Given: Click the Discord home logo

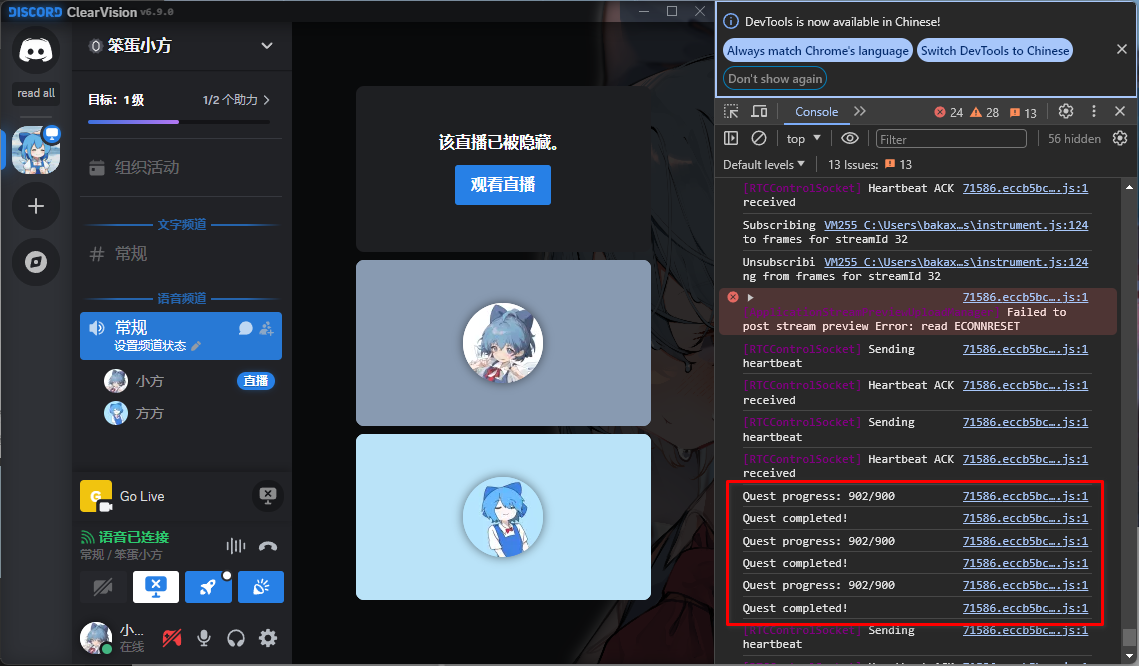Looking at the screenshot, I should (x=36, y=50).
